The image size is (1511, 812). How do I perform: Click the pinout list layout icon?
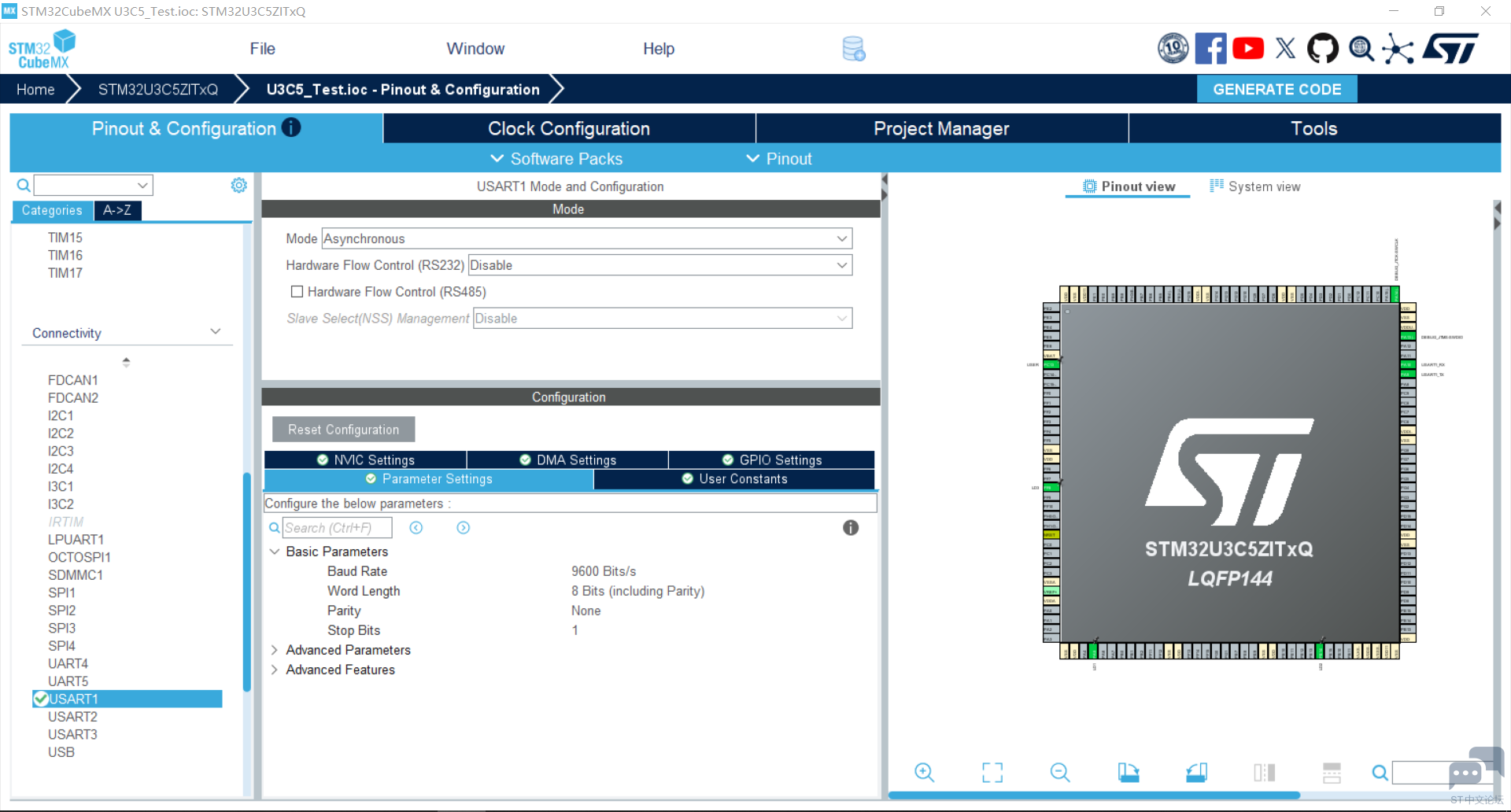tap(1332, 773)
